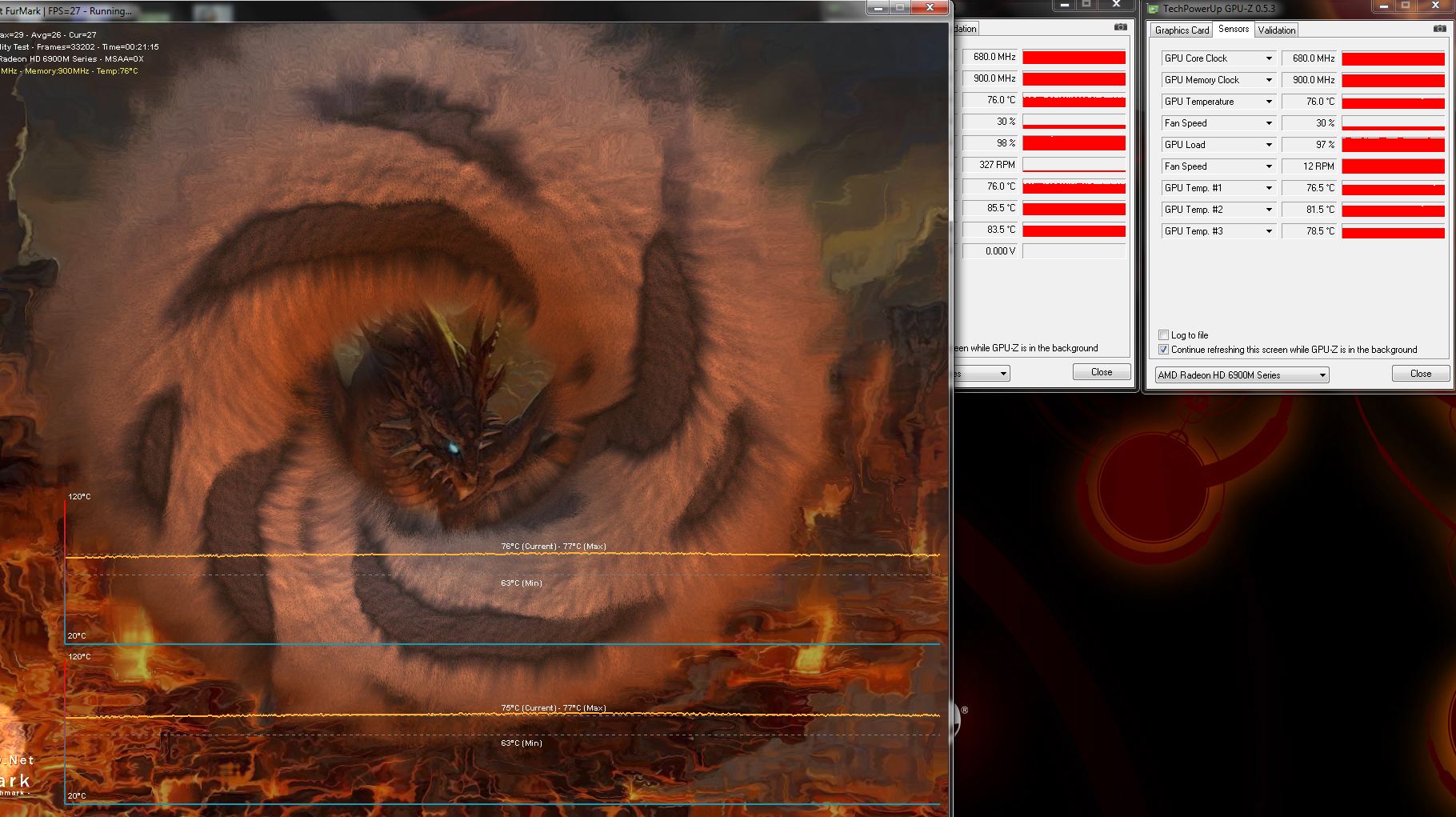This screenshot has width=1456, height=817.
Task: Enable the Log to file checkbox
Action: click(1163, 335)
